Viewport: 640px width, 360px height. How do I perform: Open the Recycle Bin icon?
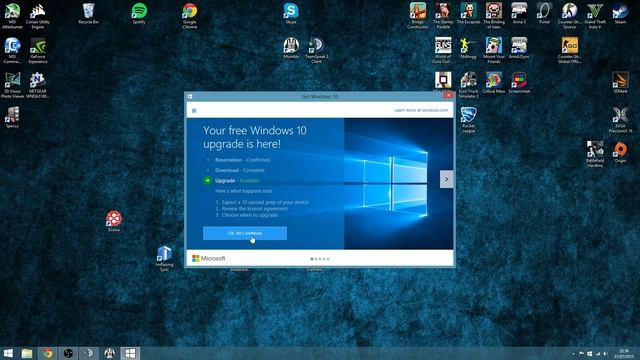tap(89, 13)
